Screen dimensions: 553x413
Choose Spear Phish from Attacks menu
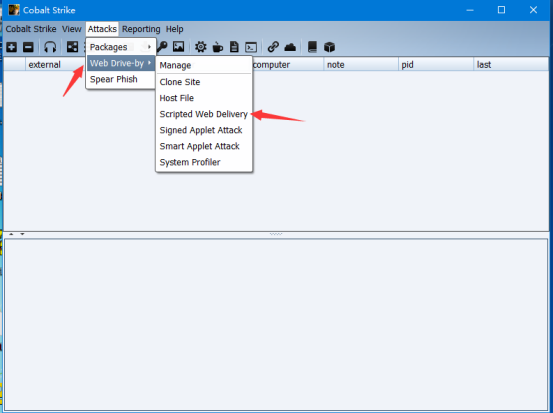click(121, 79)
